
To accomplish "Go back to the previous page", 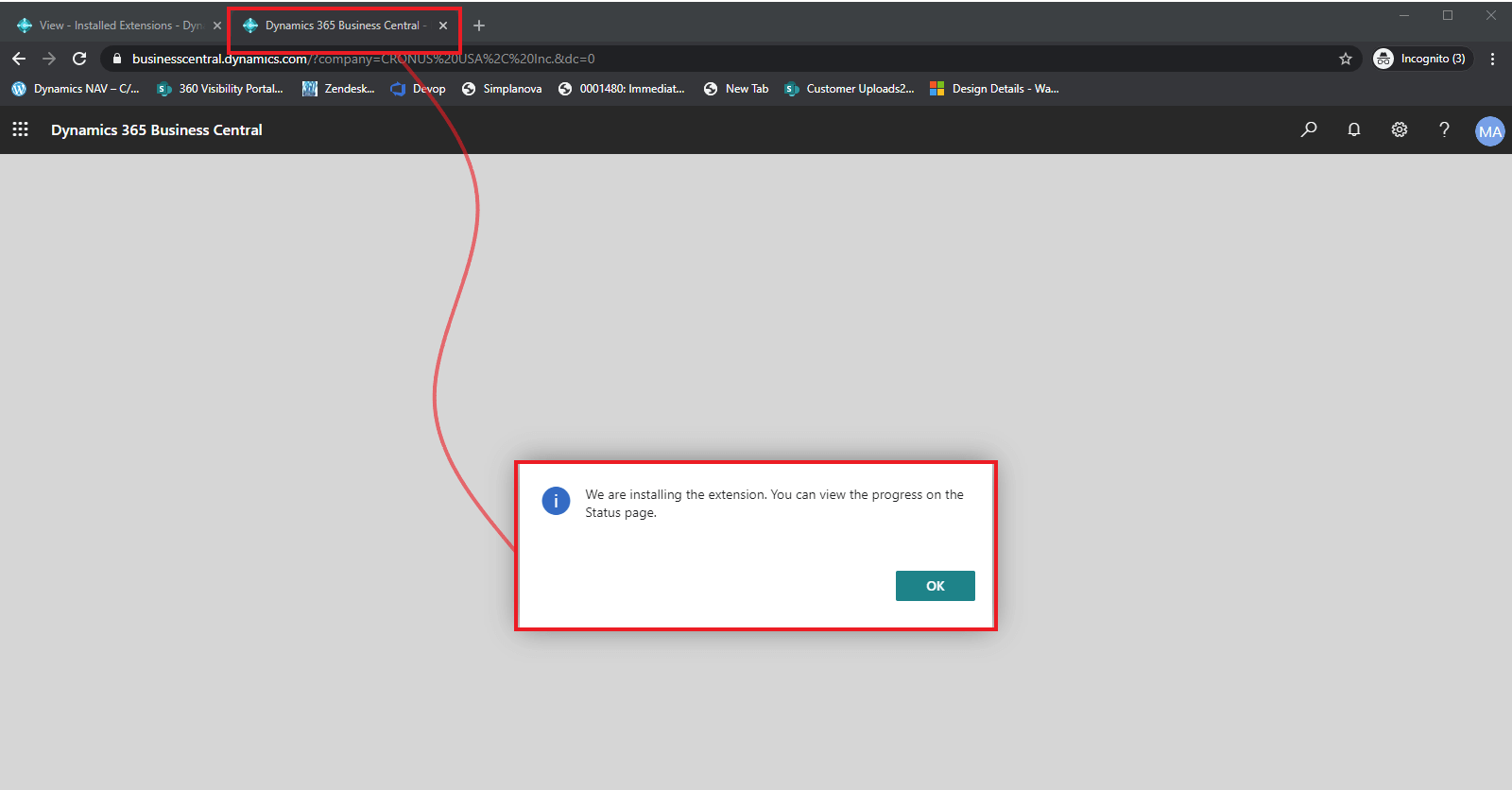I will click(x=19, y=59).
